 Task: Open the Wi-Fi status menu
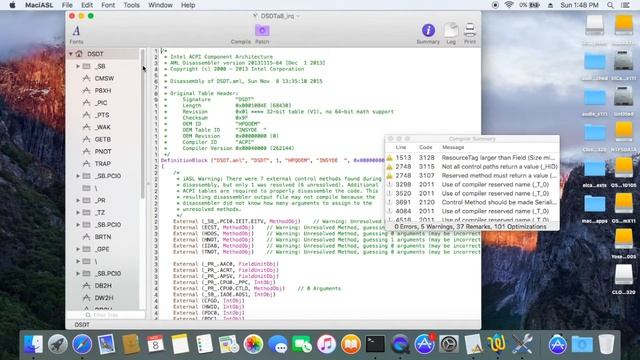click(509, 5)
